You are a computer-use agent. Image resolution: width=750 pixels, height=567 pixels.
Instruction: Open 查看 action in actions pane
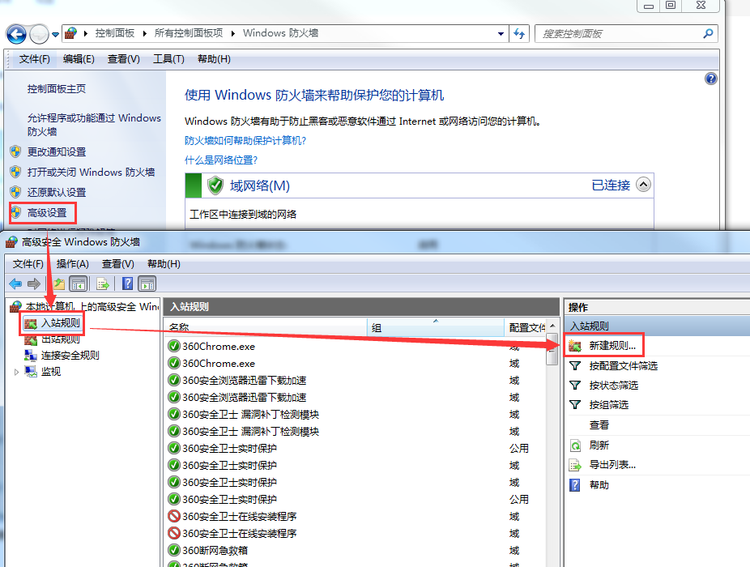599,425
